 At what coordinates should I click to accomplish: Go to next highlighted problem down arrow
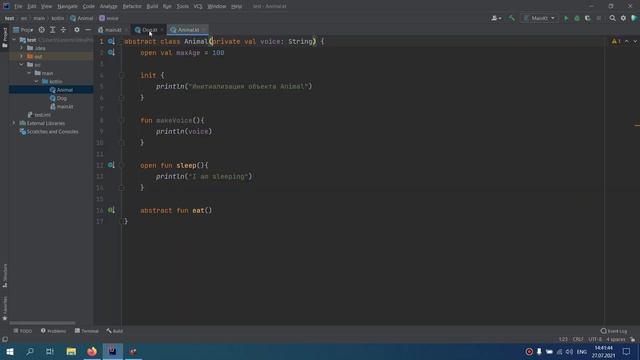(635, 41)
